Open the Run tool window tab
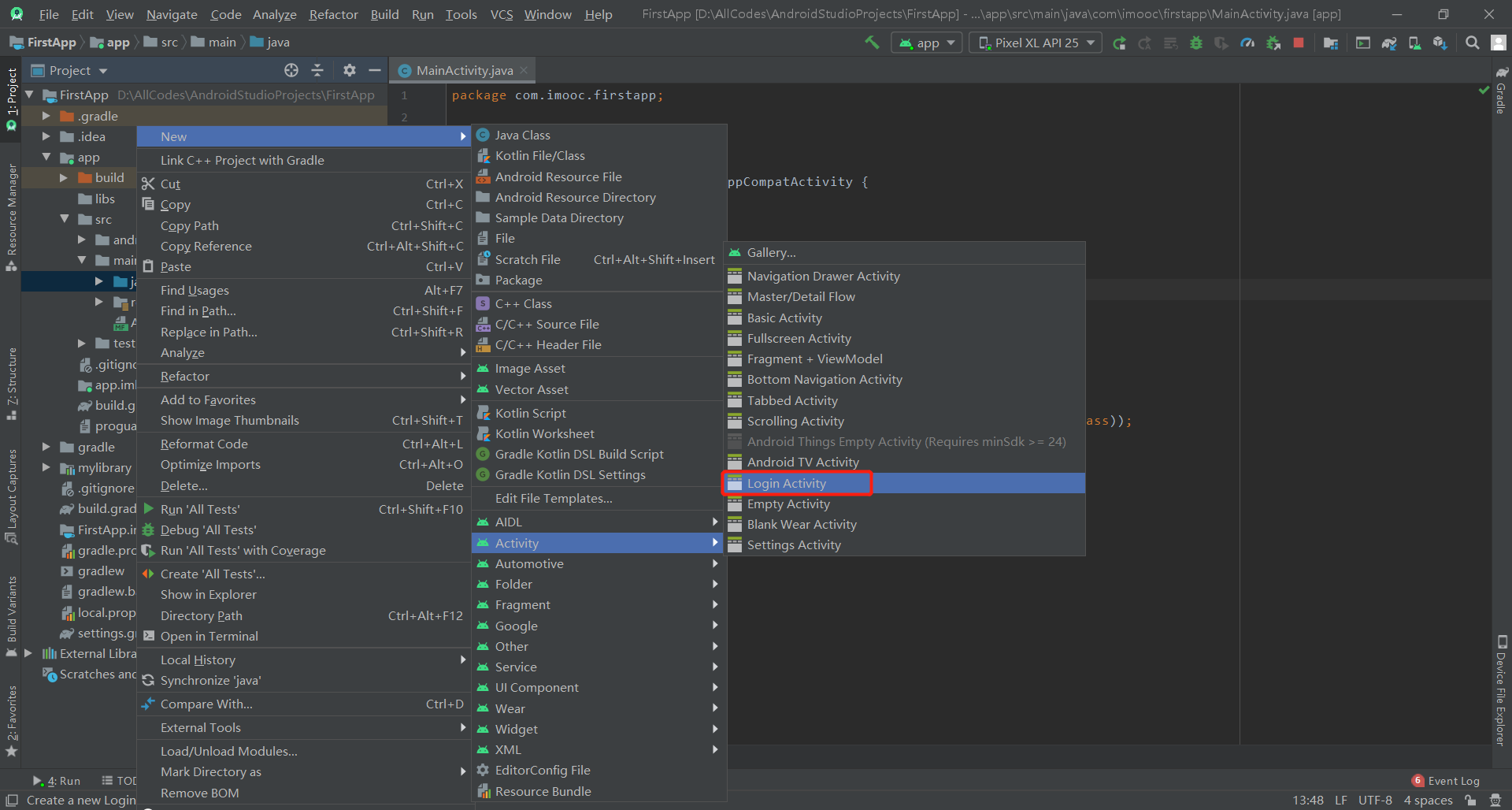1512x810 pixels. click(x=57, y=781)
